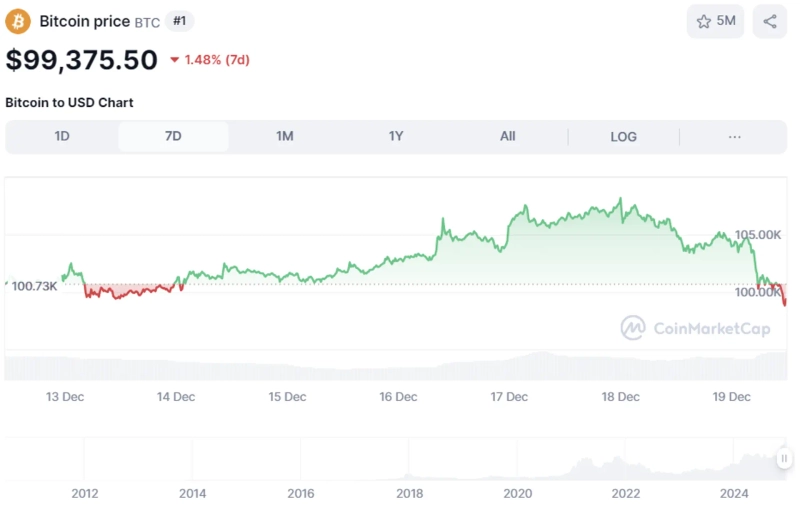Image resolution: width=800 pixels, height=508 pixels.
Task: Click the 105.00K price axis label
Action: pos(757,235)
